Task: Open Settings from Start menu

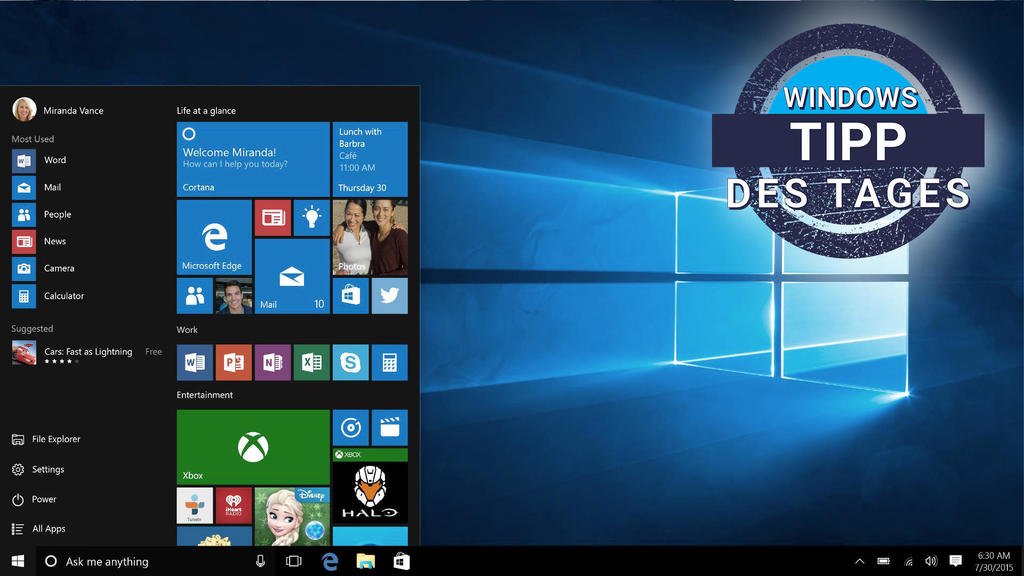Action: [x=38, y=470]
